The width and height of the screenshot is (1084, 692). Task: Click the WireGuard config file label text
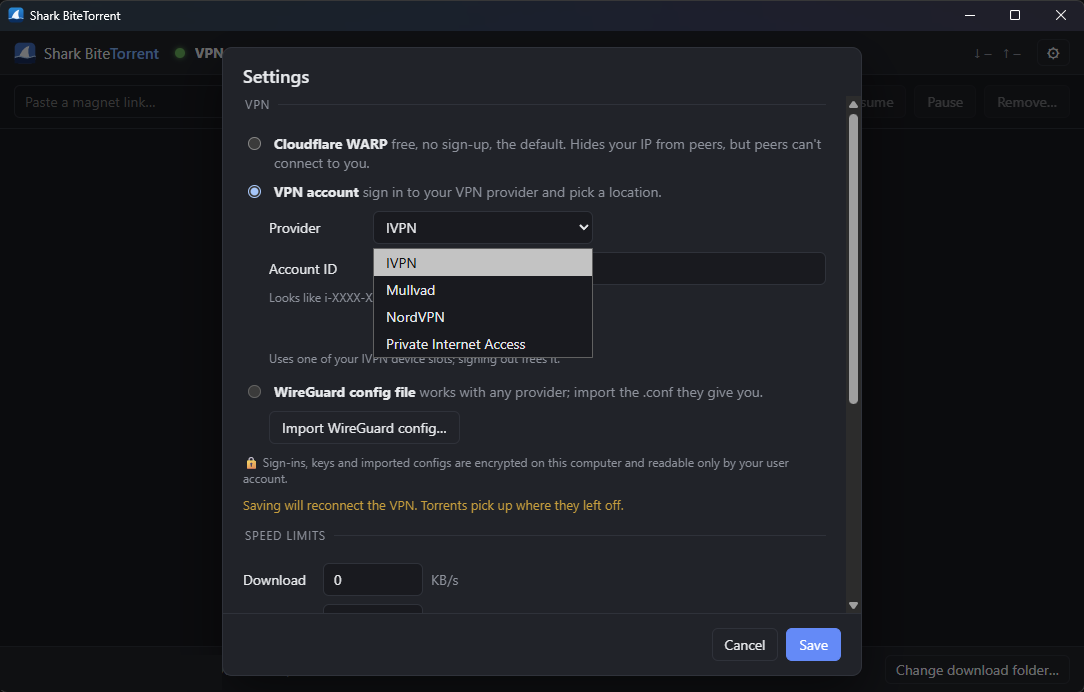pyautogui.click(x=344, y=392)
